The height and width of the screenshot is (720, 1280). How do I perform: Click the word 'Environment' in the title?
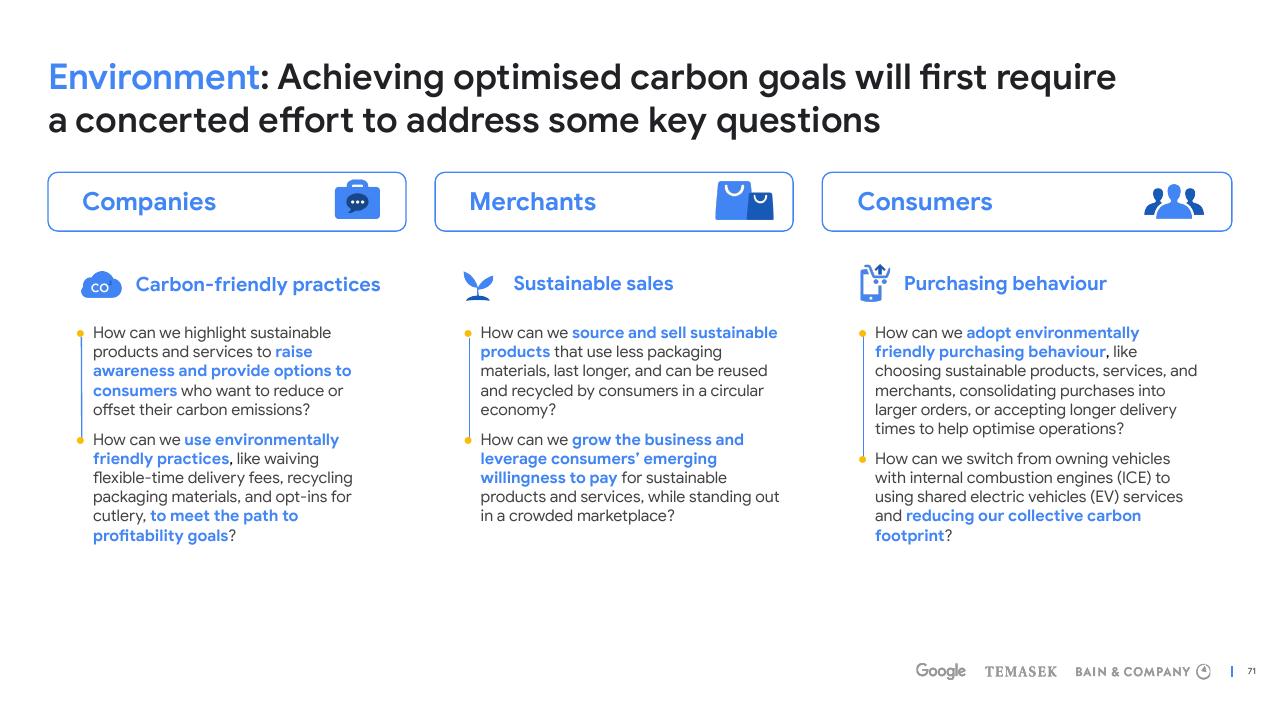(x=154, y=77)
